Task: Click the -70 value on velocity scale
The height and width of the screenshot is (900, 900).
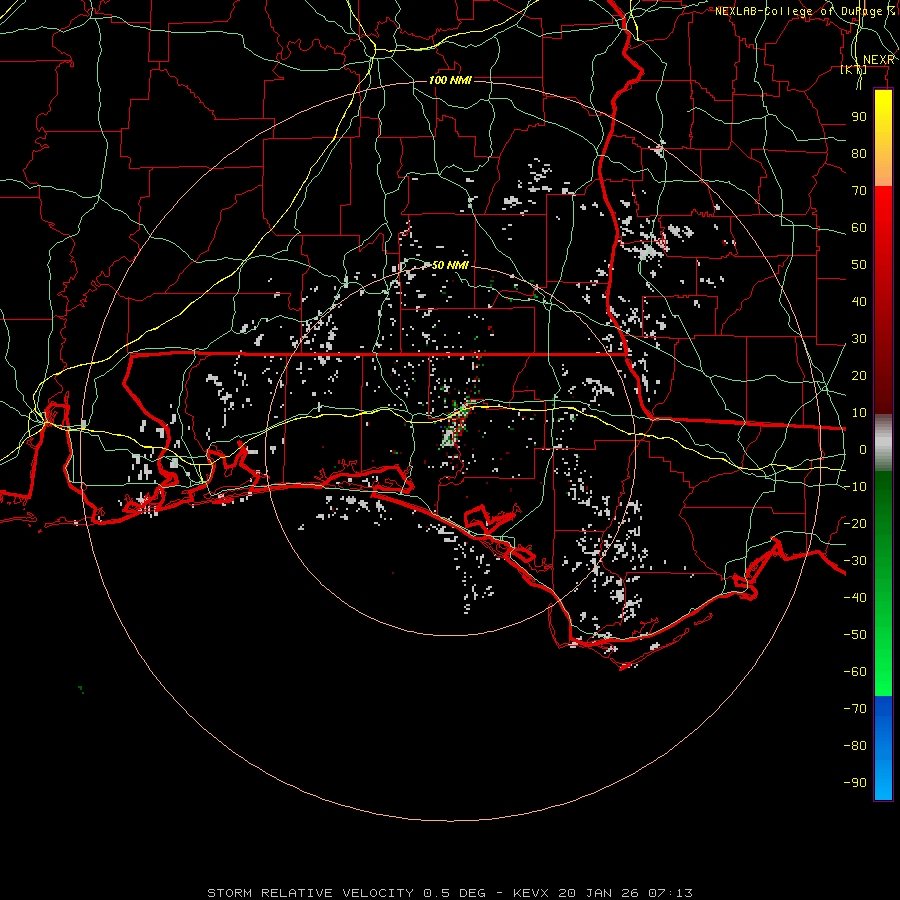Action: pos(855,709)
